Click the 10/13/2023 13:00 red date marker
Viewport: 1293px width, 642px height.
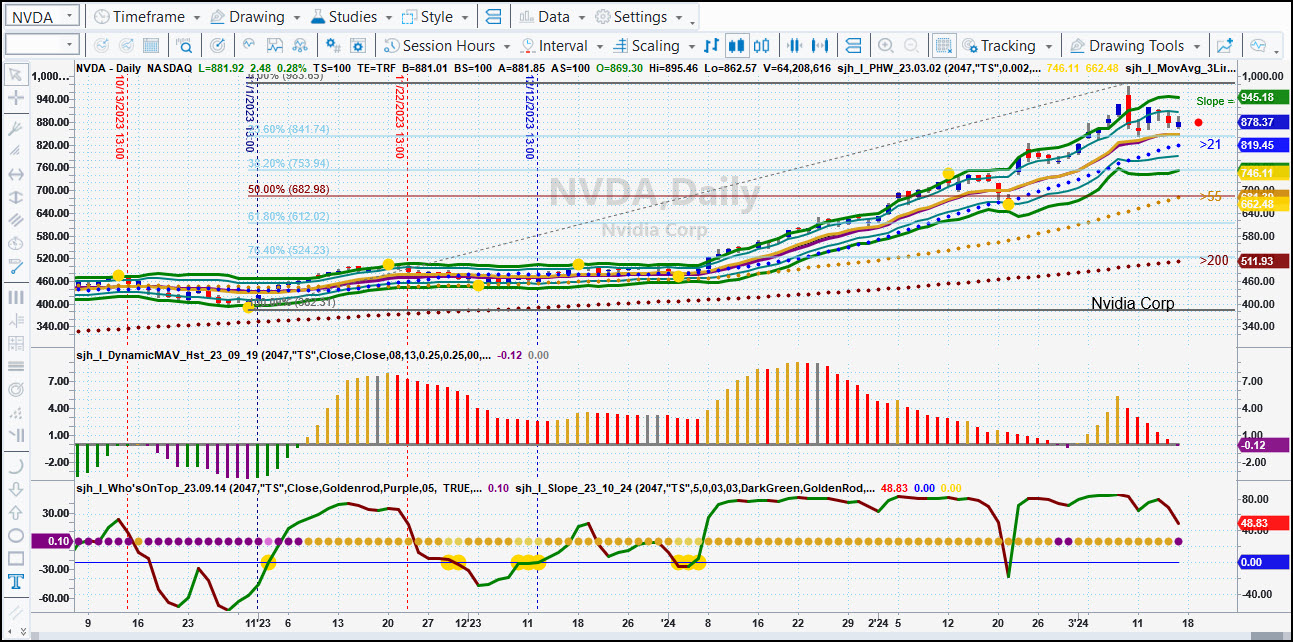(119, 117)
